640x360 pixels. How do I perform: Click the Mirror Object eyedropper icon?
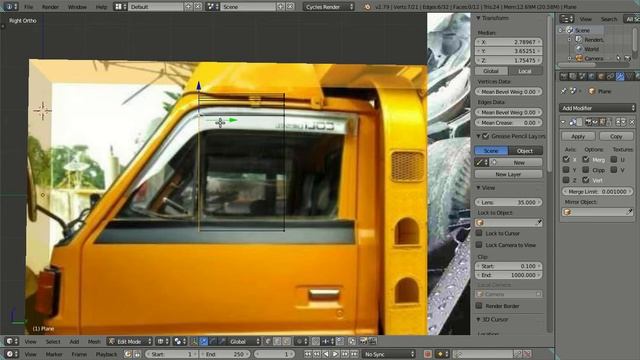(629, 212)
